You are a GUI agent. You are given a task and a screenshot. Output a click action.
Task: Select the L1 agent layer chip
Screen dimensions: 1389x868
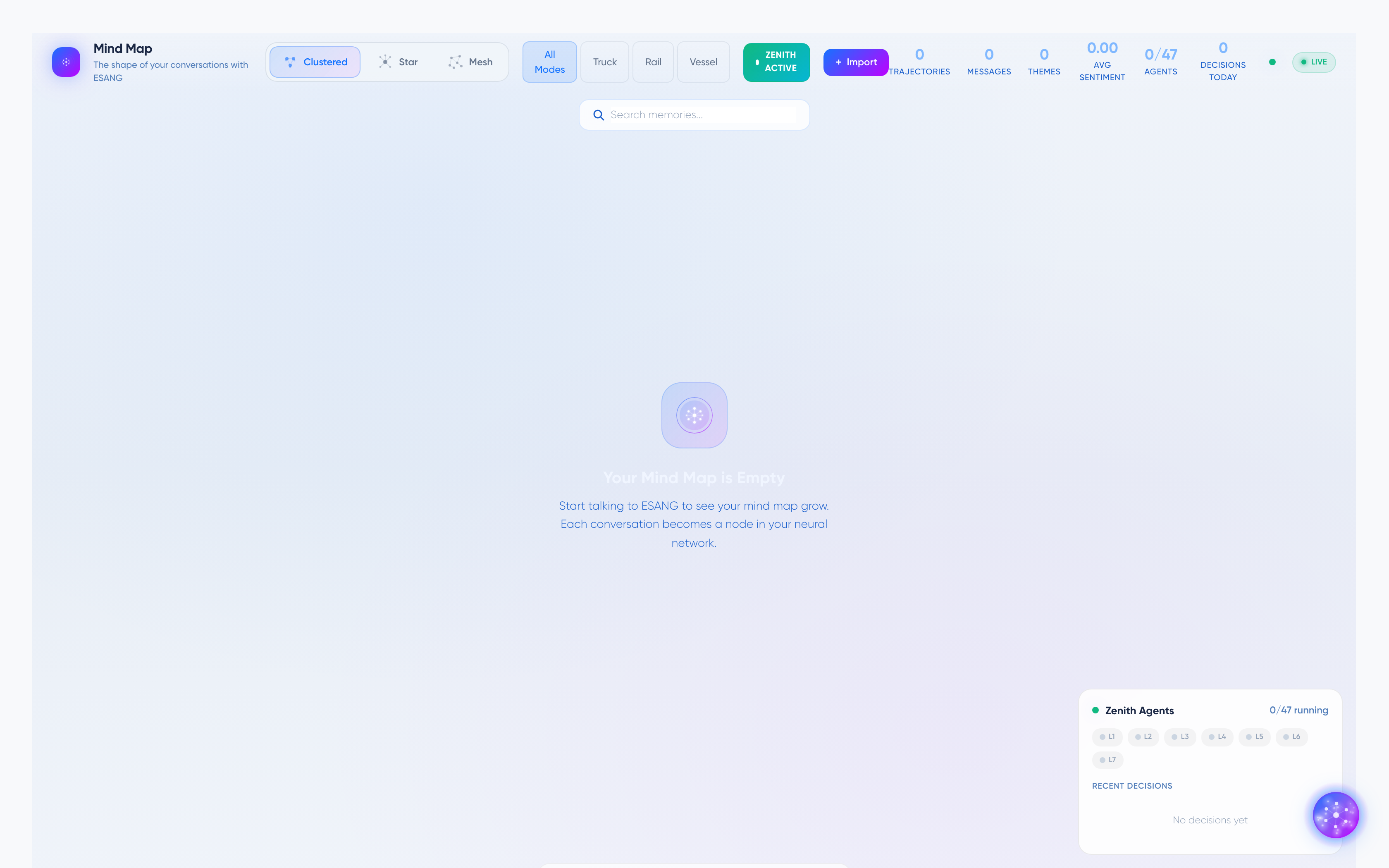[1107, 737]
